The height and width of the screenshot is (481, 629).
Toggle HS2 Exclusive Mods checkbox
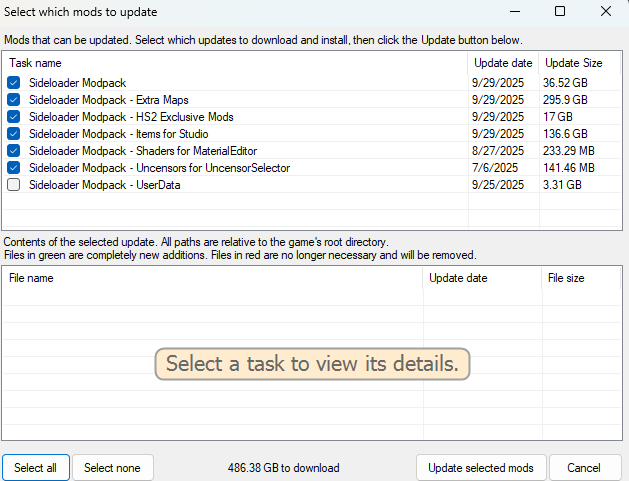(14, 117)
